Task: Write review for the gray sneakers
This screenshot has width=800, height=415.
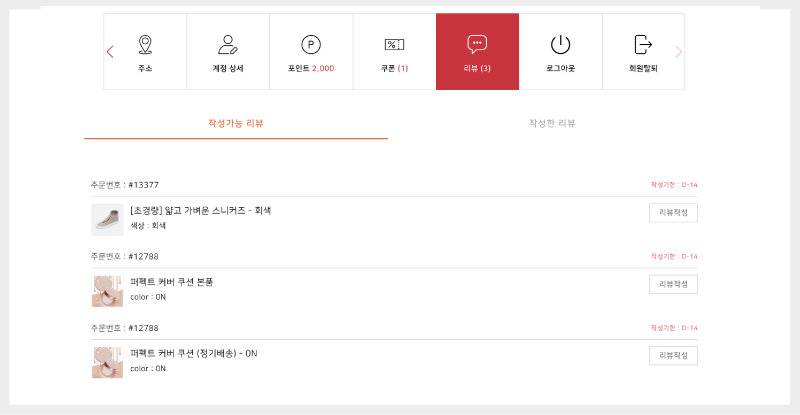Action: (673, 212)
